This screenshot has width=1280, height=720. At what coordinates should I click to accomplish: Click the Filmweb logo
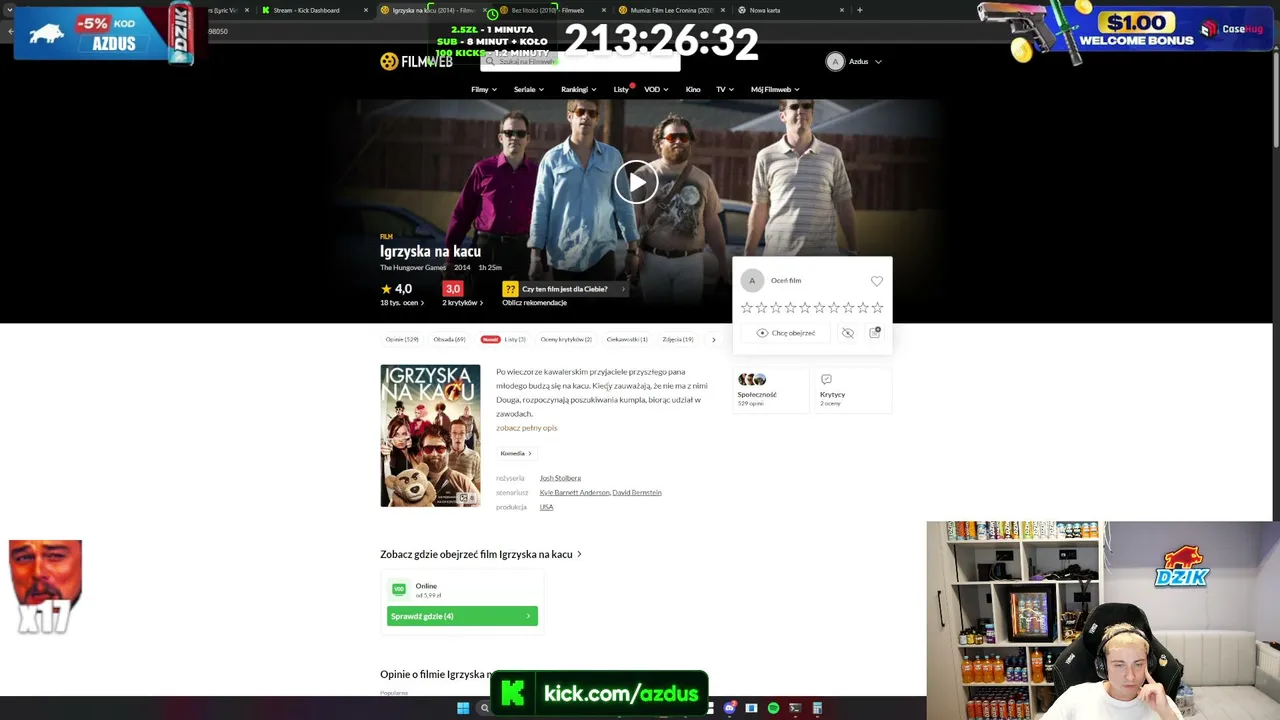coord(416,62)
